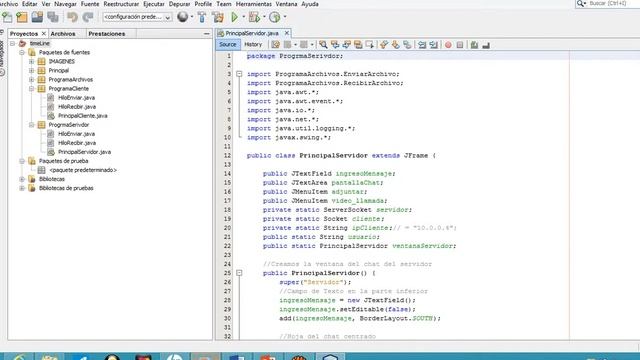640x360 pixels.
Task: Collapse the imports code fold on line 3
Action: click(x=239, y=74)
